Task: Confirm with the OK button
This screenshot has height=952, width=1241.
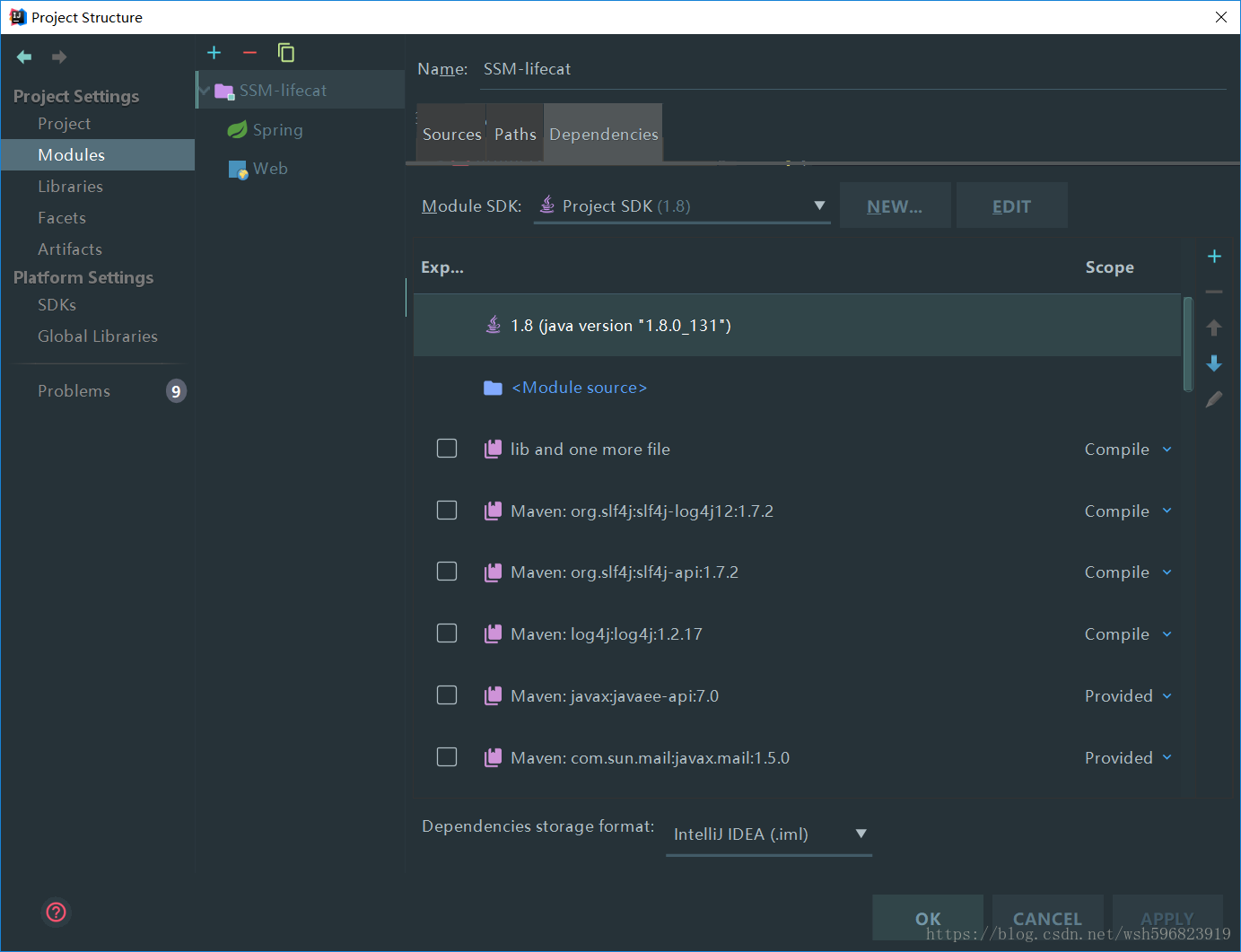Action: (928, 918)
